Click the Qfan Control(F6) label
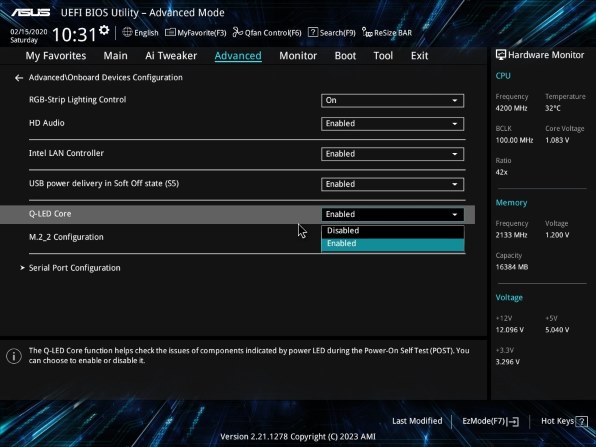596x447 pixels. tap(273, 33)
